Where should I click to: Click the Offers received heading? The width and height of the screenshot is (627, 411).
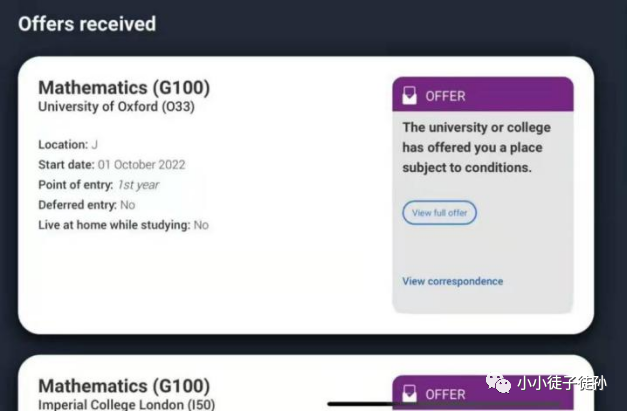[87, 23]
